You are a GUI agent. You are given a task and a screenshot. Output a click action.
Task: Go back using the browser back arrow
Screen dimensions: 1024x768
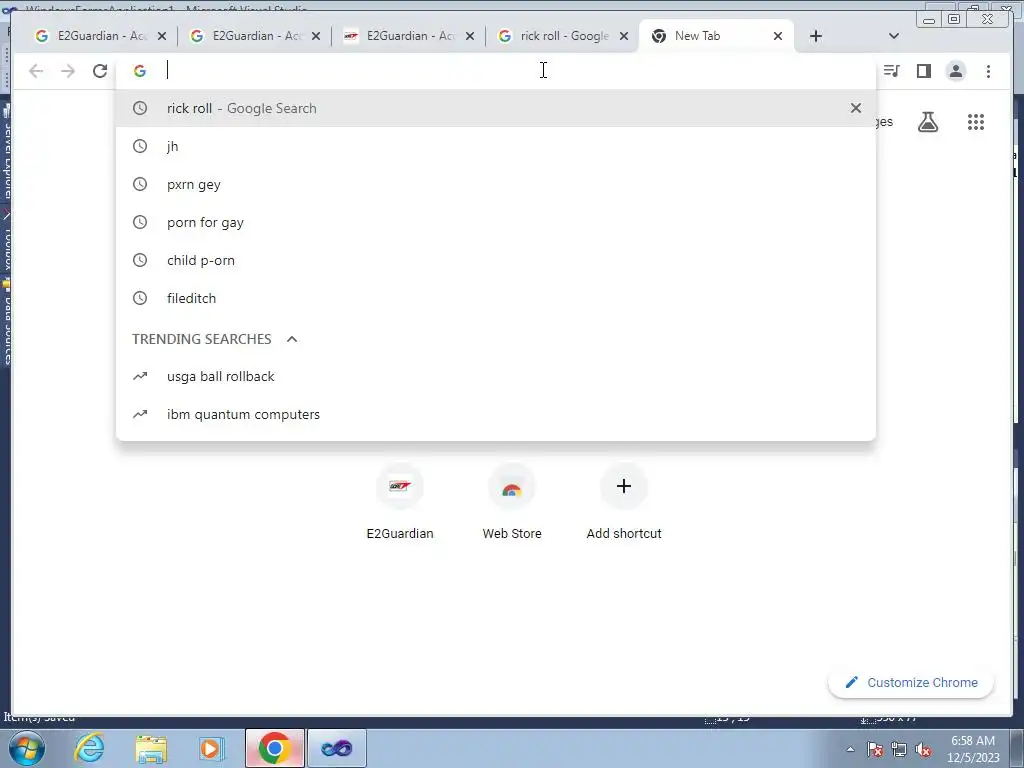[x=36, y=71]
